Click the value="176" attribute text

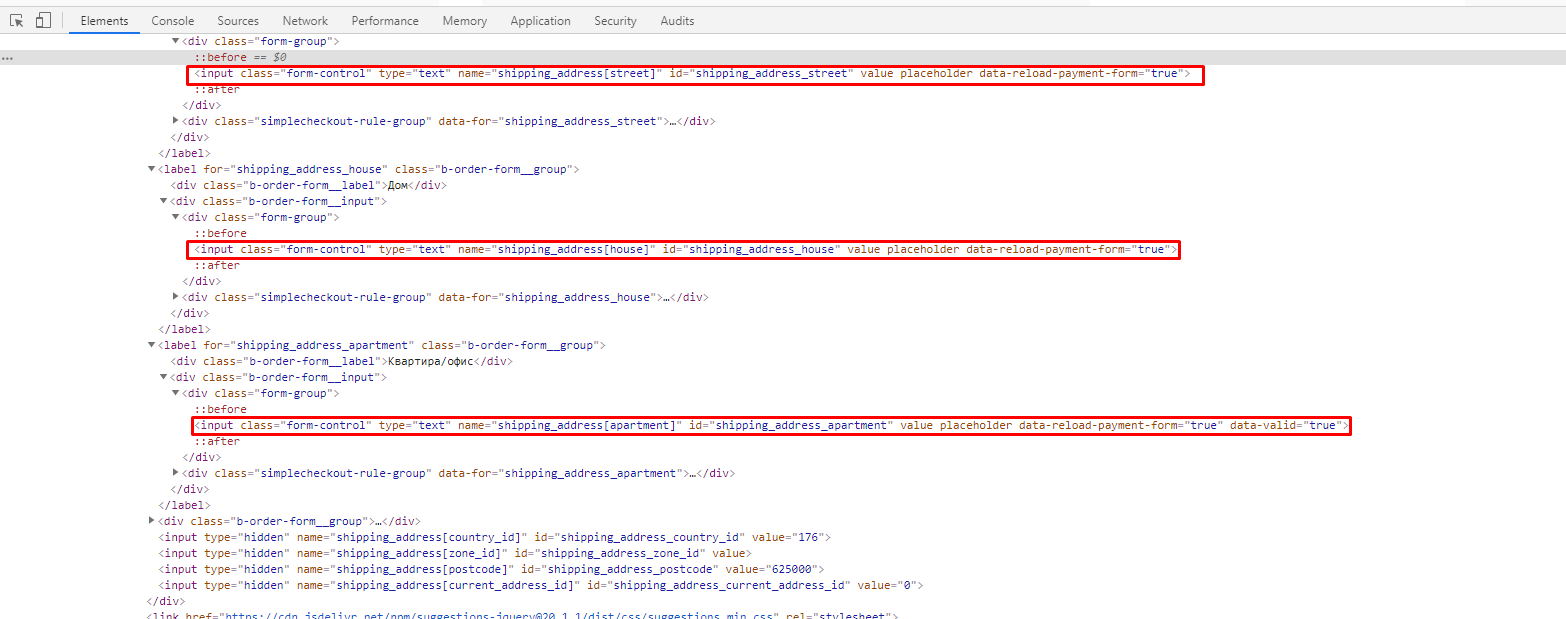[788, 537]
